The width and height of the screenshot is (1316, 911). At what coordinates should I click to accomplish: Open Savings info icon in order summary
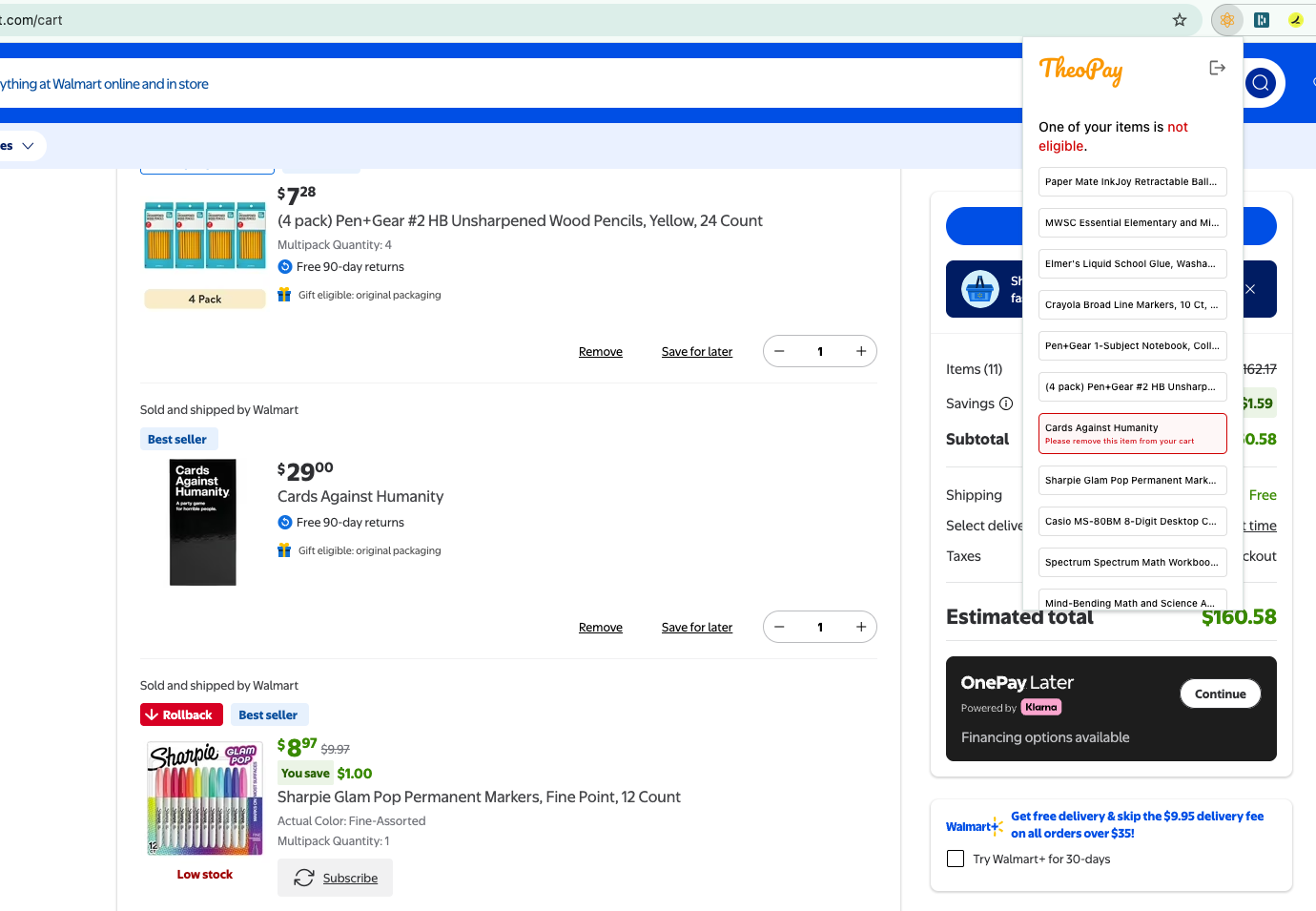tap(1006, 404)
